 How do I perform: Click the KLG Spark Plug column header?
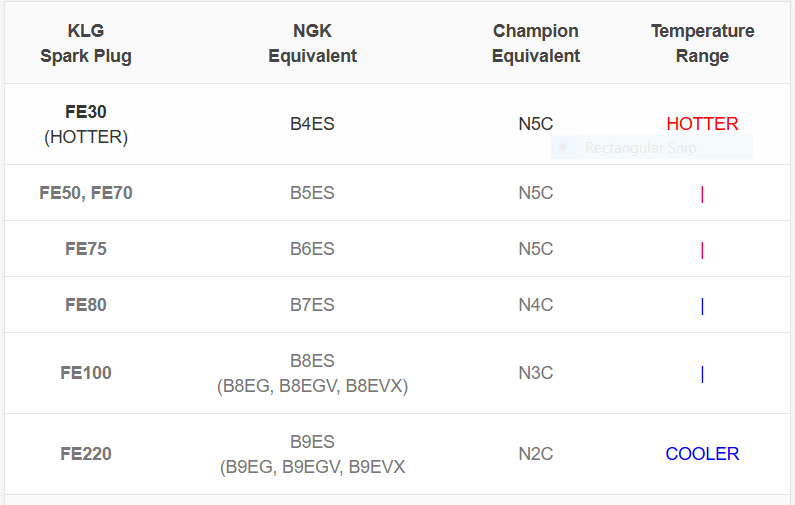click(86, 43)
